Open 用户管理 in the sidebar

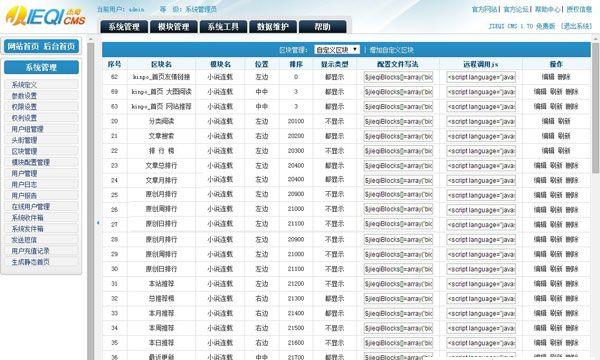pos(24,173)
